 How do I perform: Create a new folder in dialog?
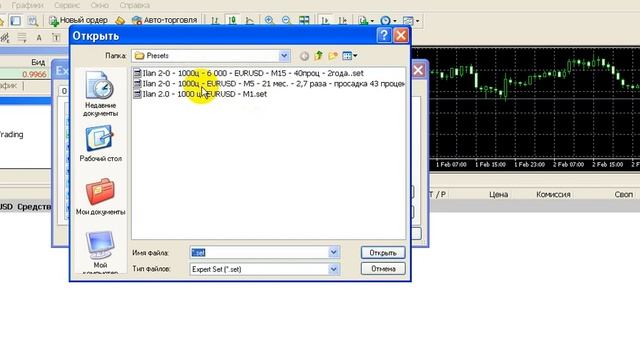pos(333,56)
